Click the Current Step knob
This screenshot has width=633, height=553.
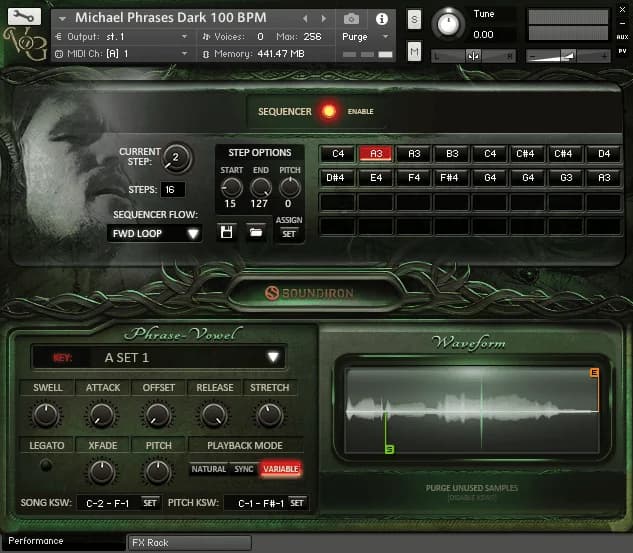pos(176,158)
